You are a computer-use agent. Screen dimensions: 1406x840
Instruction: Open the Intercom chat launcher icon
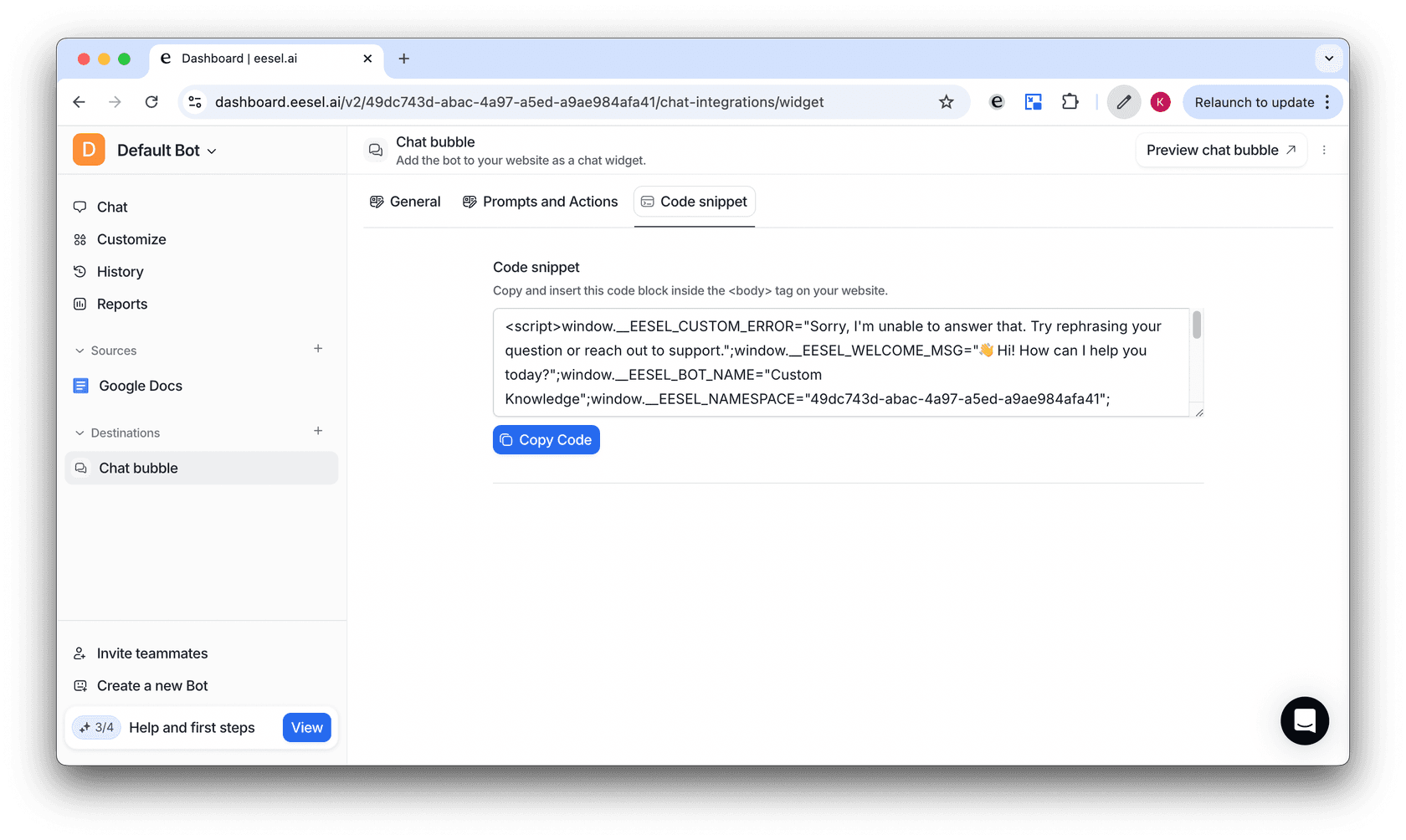point(1304,720)
